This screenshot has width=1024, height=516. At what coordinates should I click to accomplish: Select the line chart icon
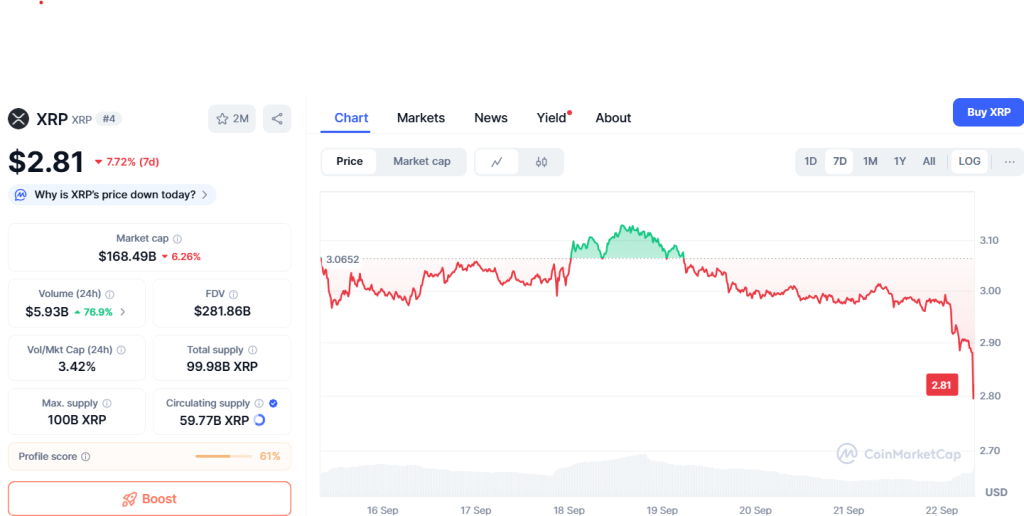tap(497, 162)
